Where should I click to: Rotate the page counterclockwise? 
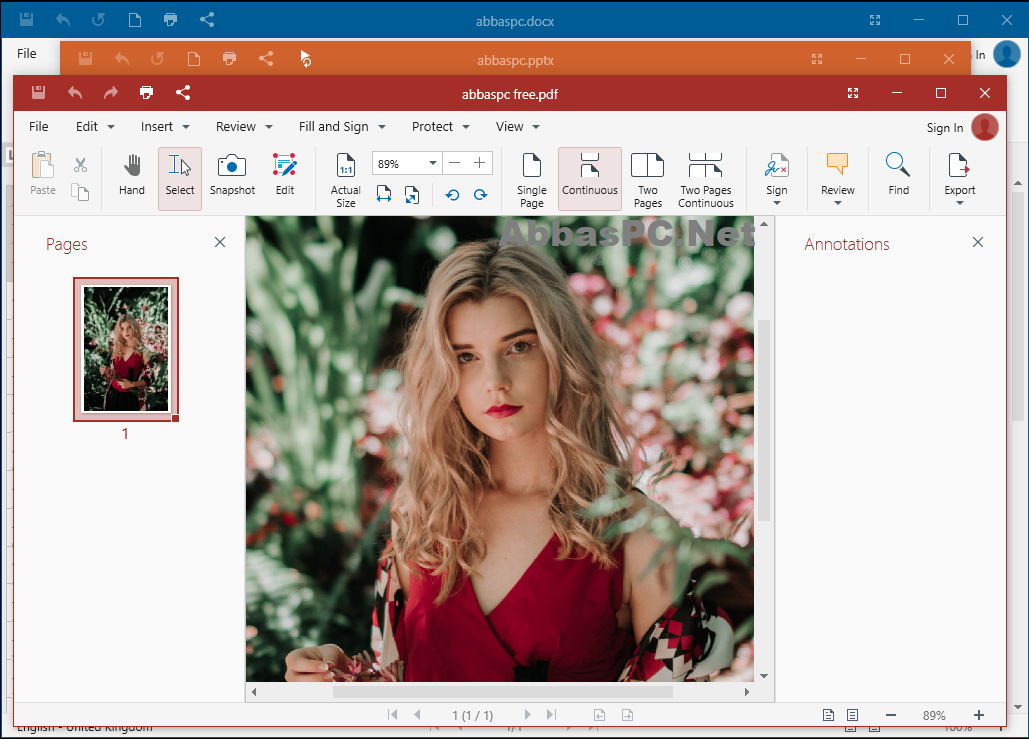(452, 194)
